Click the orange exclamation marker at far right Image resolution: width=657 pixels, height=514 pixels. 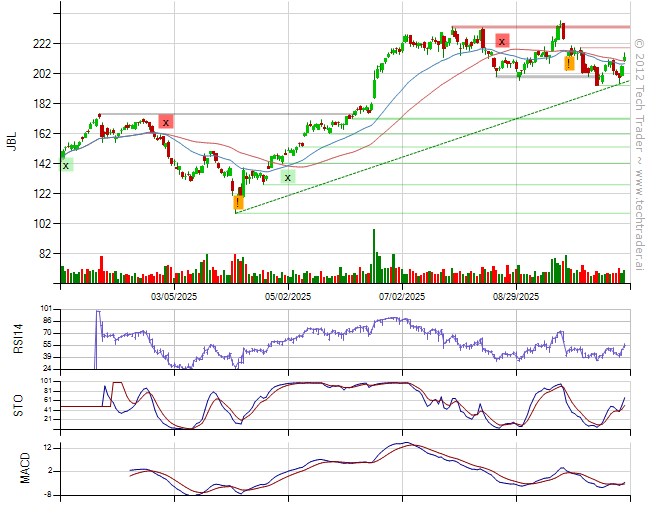pyautogui.click(x=569, y=63)
